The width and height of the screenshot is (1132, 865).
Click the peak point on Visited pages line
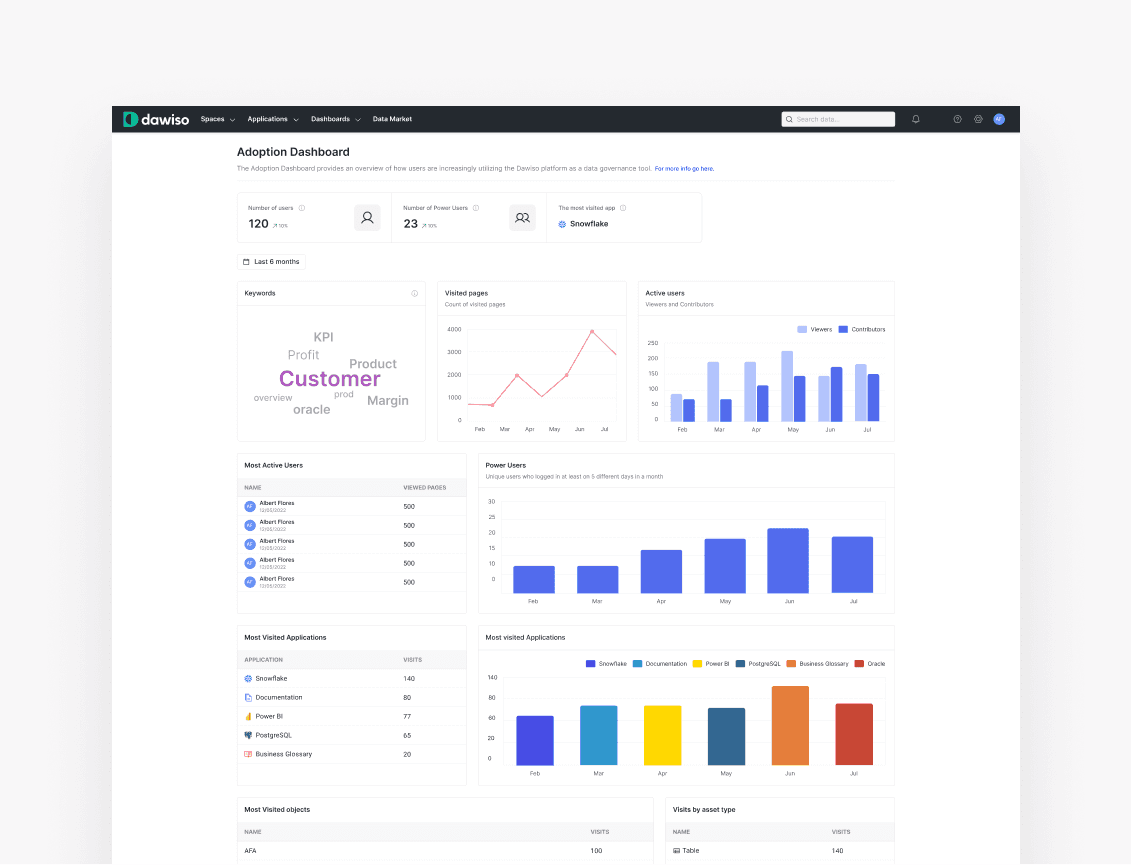(592, 331)
